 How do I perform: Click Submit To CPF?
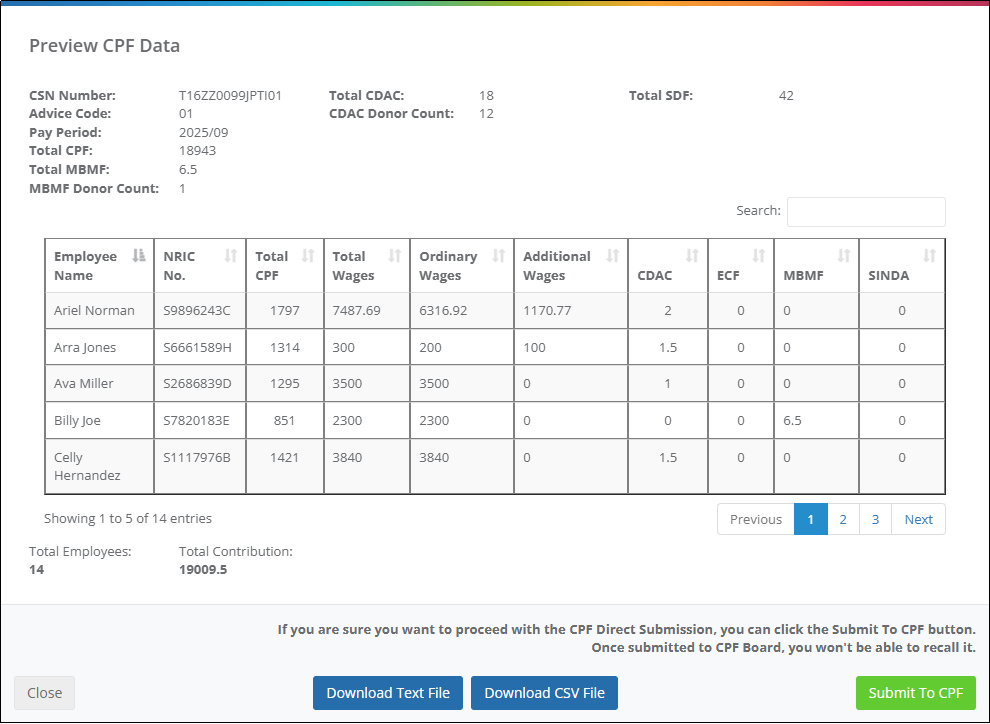[915, 693]
